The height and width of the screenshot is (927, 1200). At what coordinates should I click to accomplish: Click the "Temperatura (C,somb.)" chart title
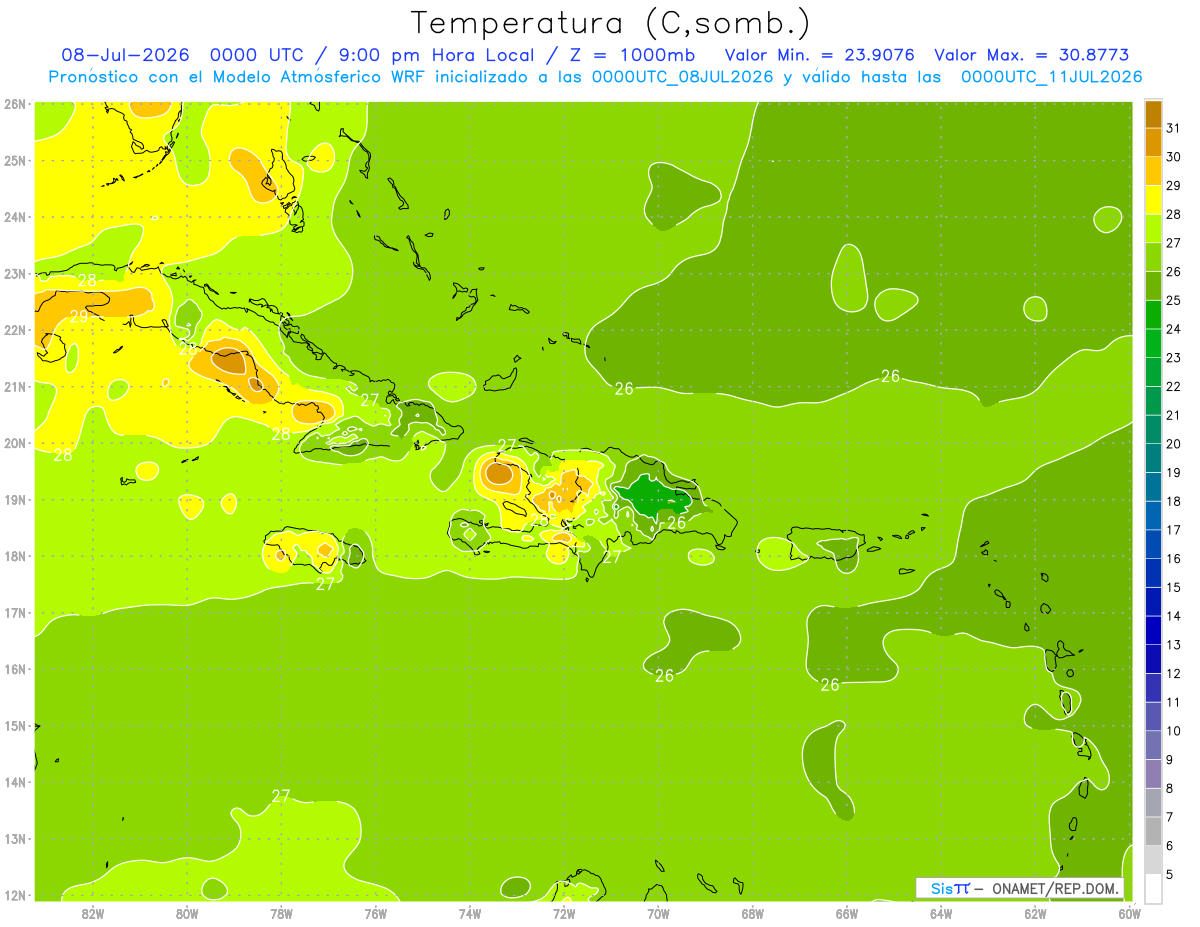coord(611,23)
